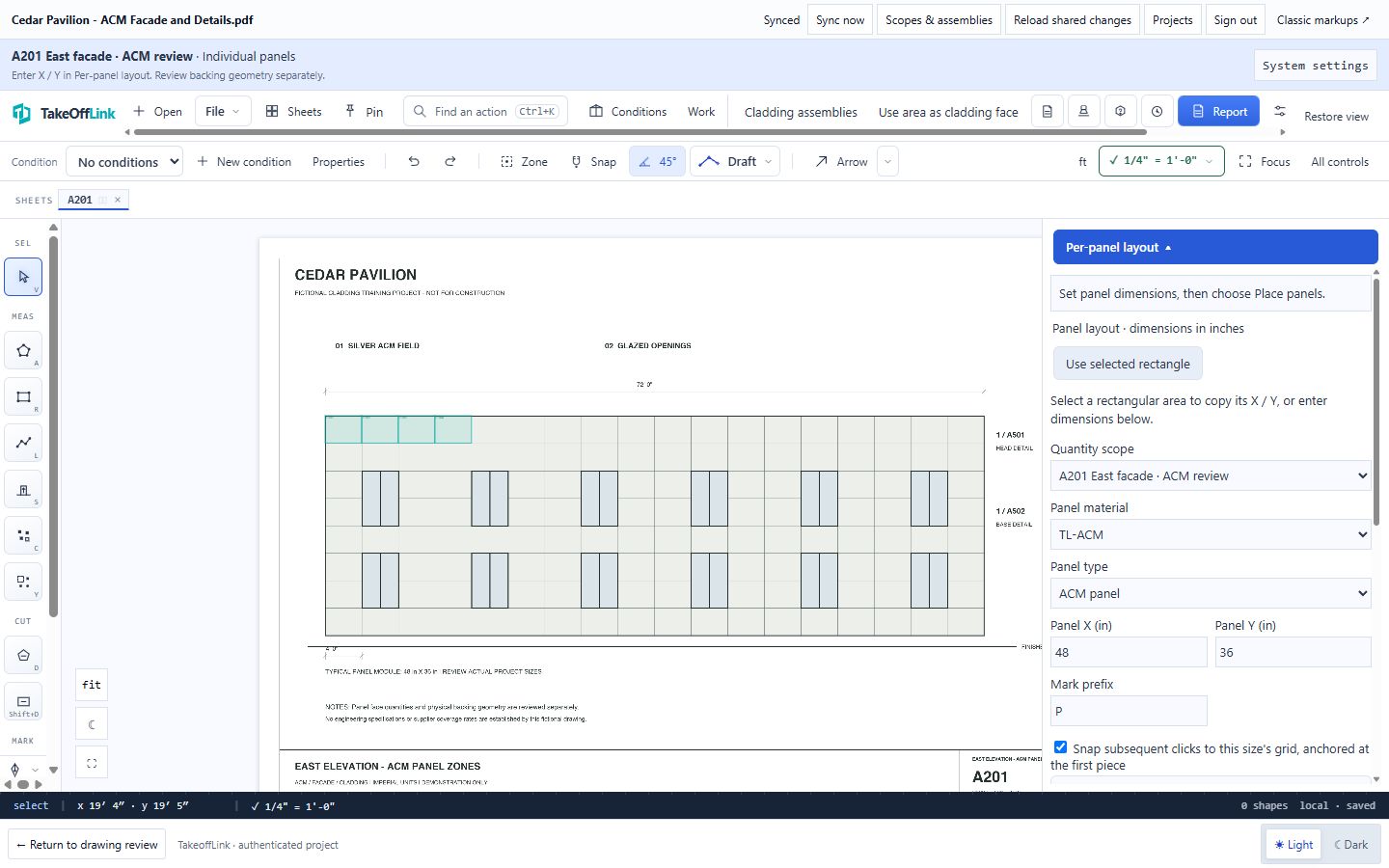Open the sliders adjust icon
This screenshot has width=1389, height=868.
point(1280,112)
